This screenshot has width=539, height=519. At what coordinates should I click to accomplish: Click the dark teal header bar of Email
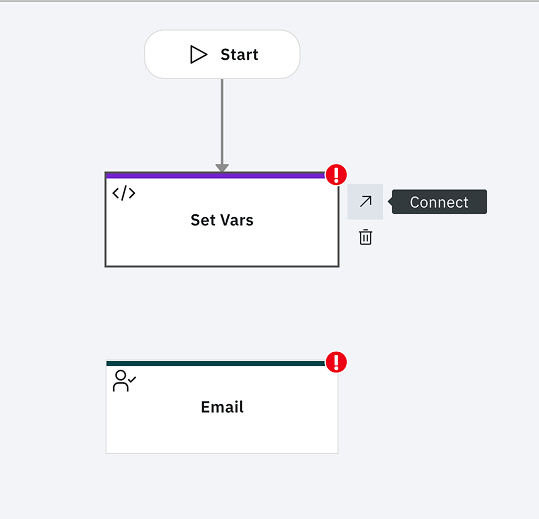click(x=215, y=363)
